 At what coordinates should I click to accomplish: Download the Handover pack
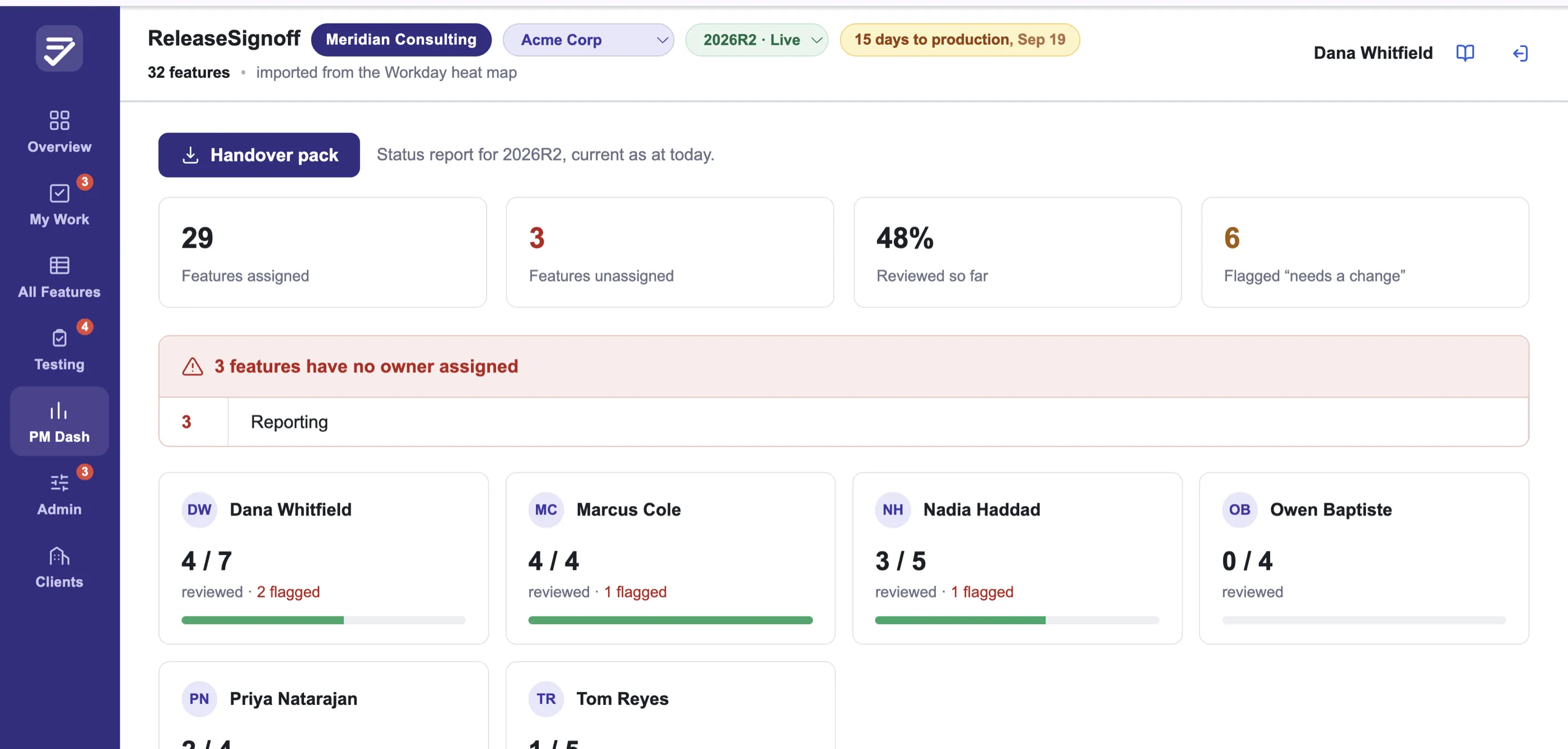click(259, 155)
